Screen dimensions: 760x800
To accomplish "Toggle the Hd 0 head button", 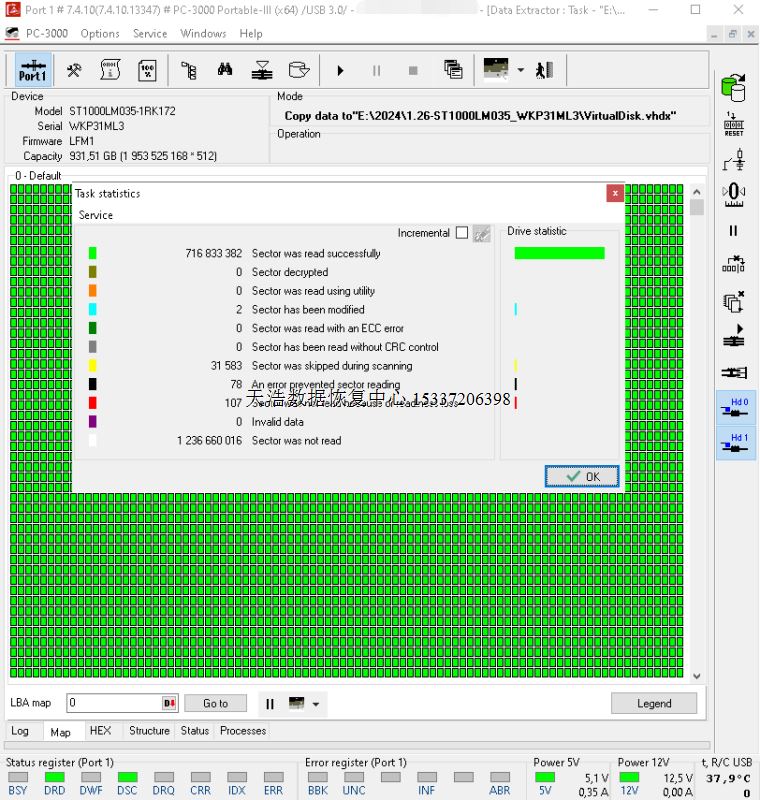I will 735,408.
